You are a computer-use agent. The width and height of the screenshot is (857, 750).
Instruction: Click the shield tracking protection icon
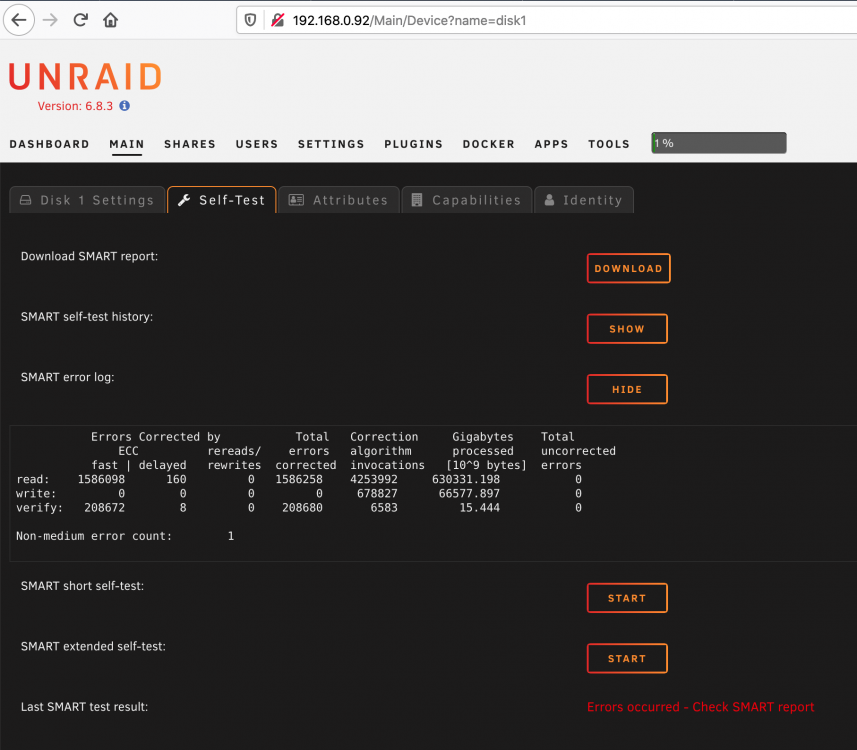click(x=250, y=20)
